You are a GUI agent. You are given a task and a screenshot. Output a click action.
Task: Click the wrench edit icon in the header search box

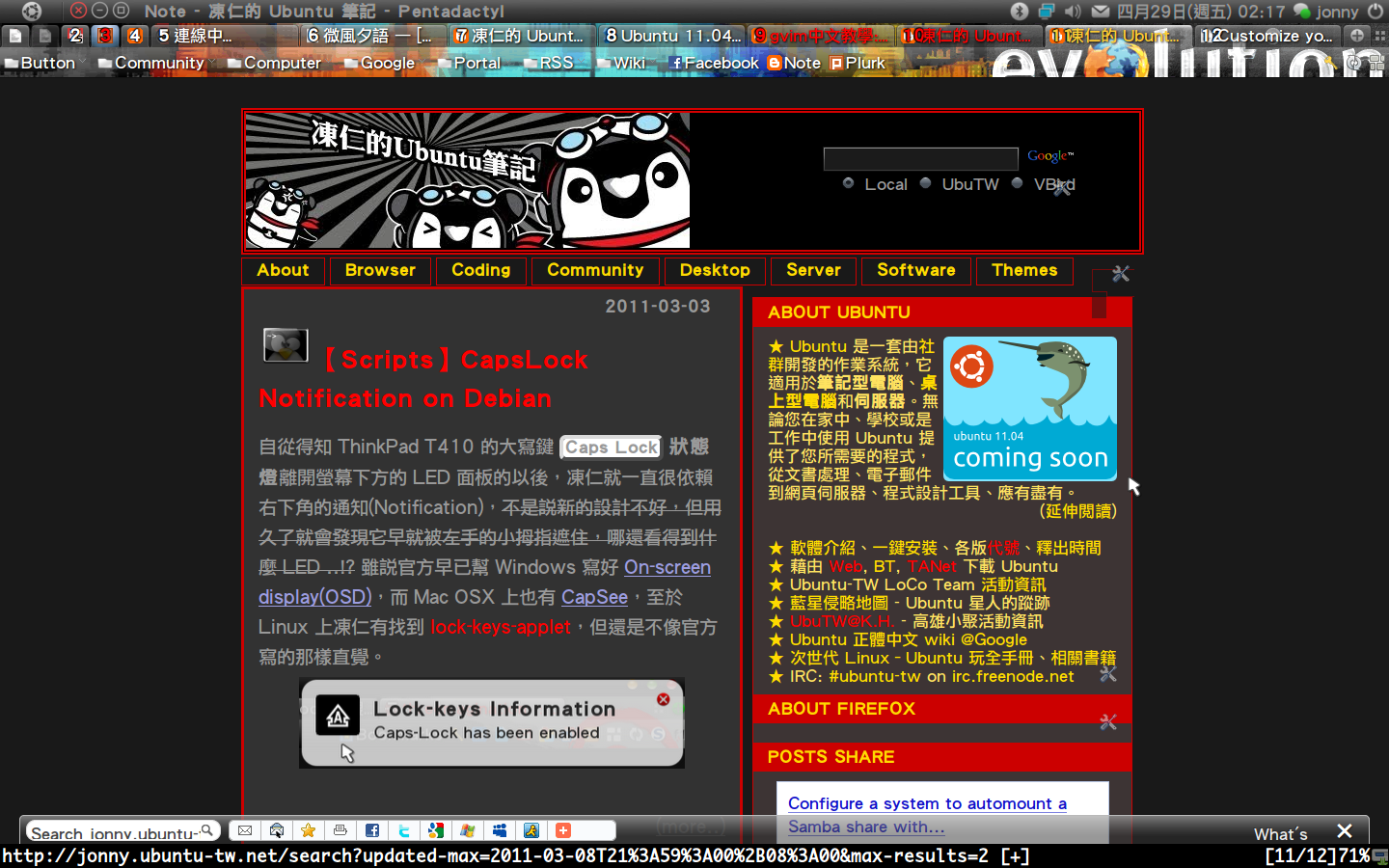(x=1061, y=187)
